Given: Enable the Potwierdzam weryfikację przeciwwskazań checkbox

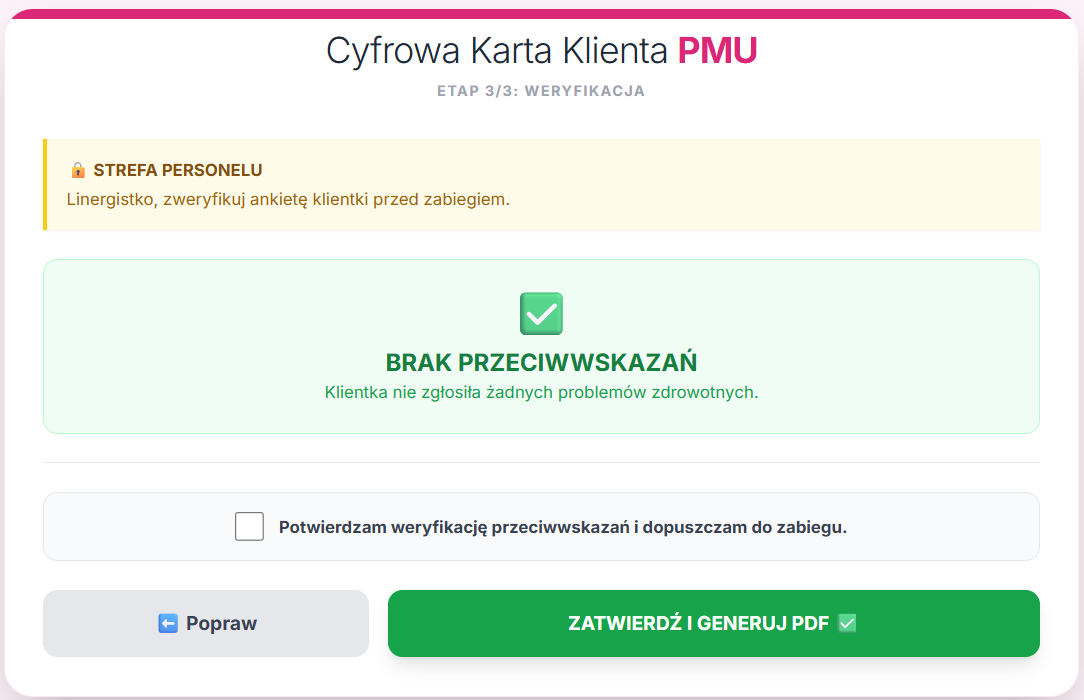Looking at the screenshot, I should click(x=249, y=525).
